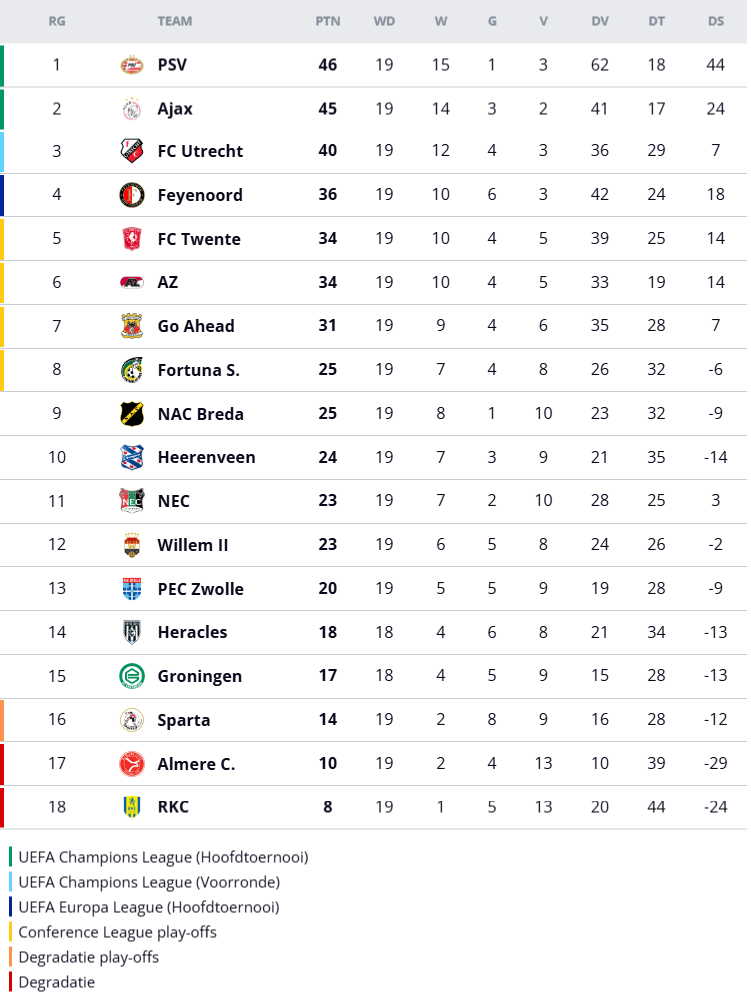Click the PSV club logo
751x1001 pixels.
point(131,65)
